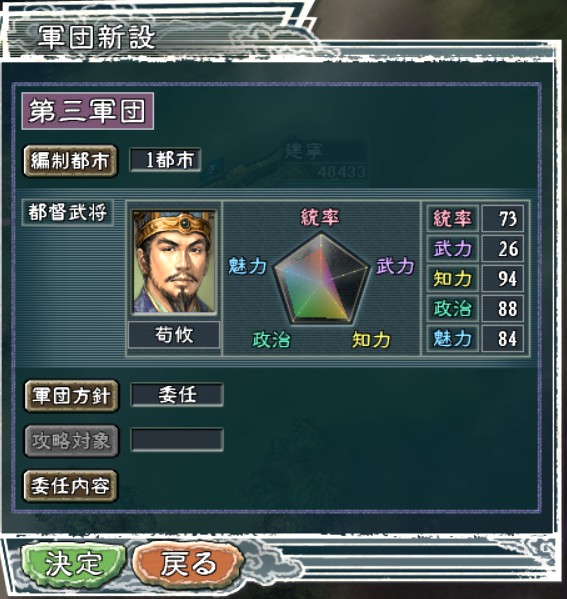
Task: Click the 都督武将 governor label
Action: pos(68,212)
